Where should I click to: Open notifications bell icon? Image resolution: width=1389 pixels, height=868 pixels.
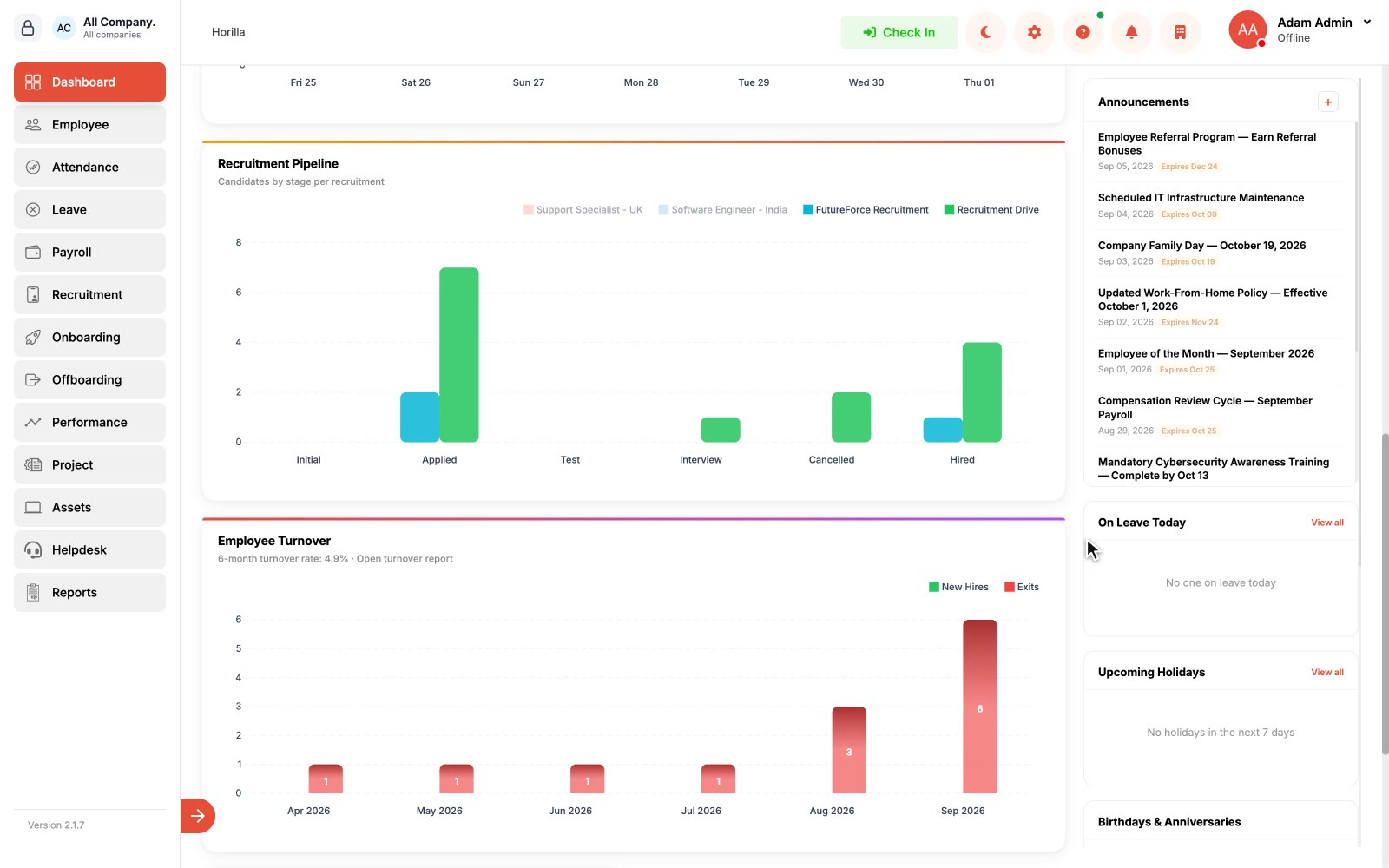click(x=1131, y=32)
